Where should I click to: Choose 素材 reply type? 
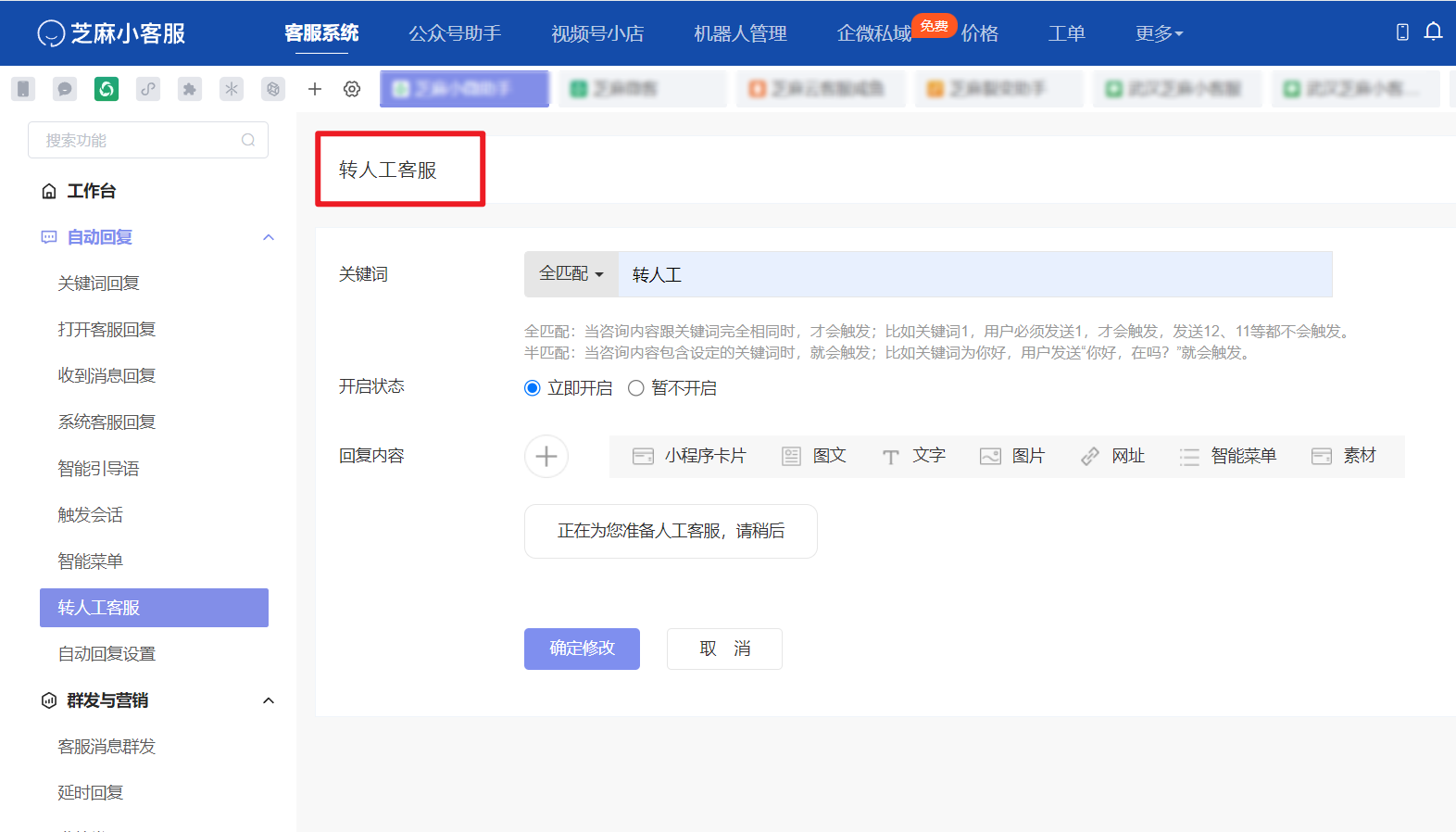pos(1344,456)
